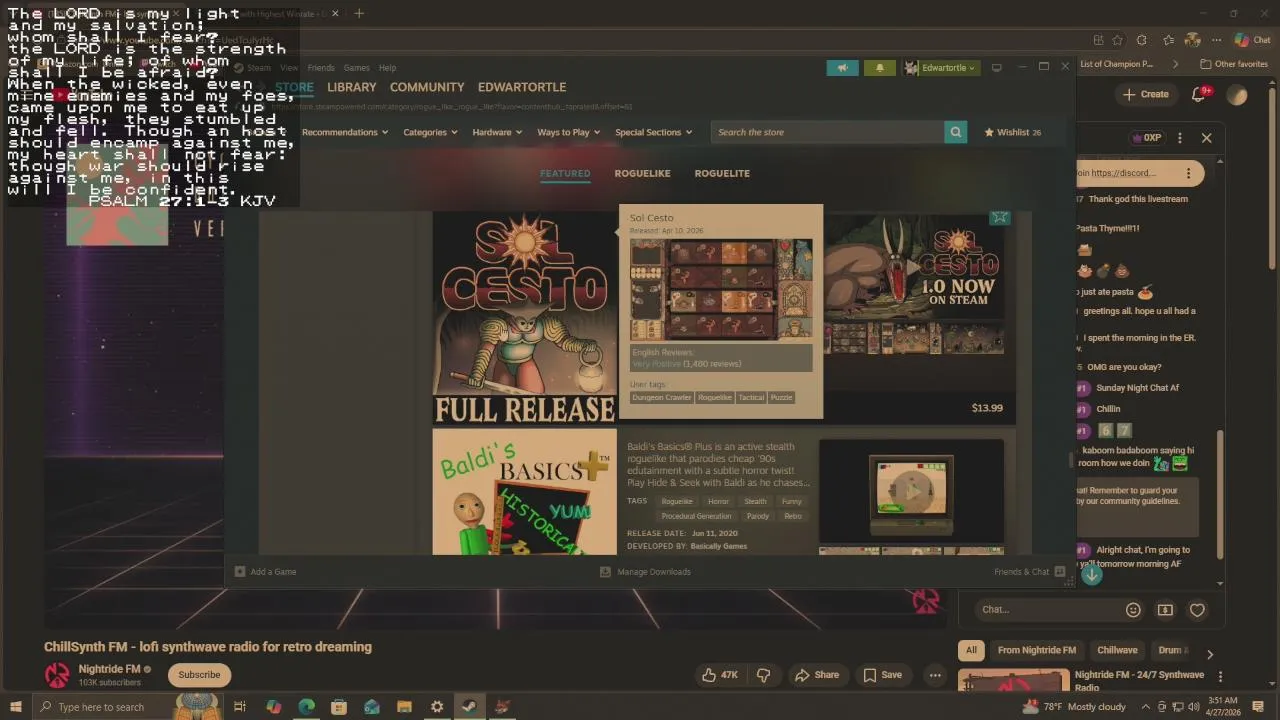Open the EDWARTORTLE profile tab
1280x720 pixels.
522,87
